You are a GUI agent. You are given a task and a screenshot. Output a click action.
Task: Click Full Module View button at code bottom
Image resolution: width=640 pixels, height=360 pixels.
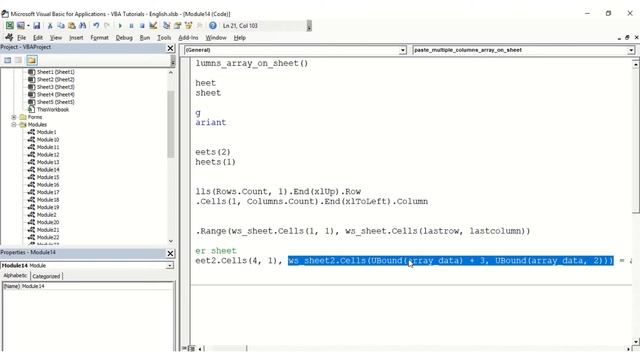coord(191,349)
